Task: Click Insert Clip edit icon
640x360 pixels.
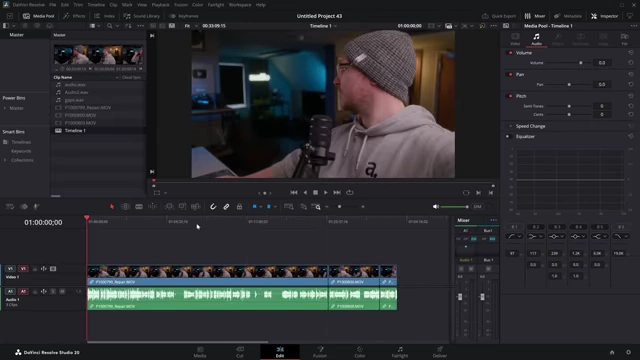Action: [x=169, y=207]
